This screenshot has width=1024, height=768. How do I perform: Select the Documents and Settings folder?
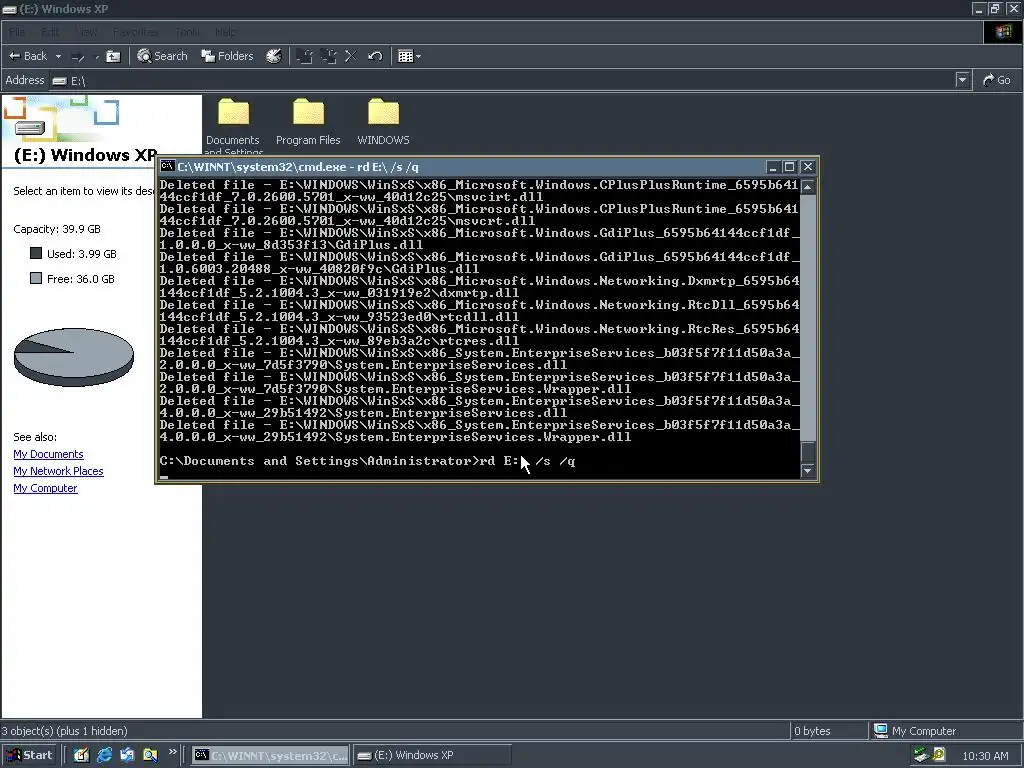tap(233, 127)
